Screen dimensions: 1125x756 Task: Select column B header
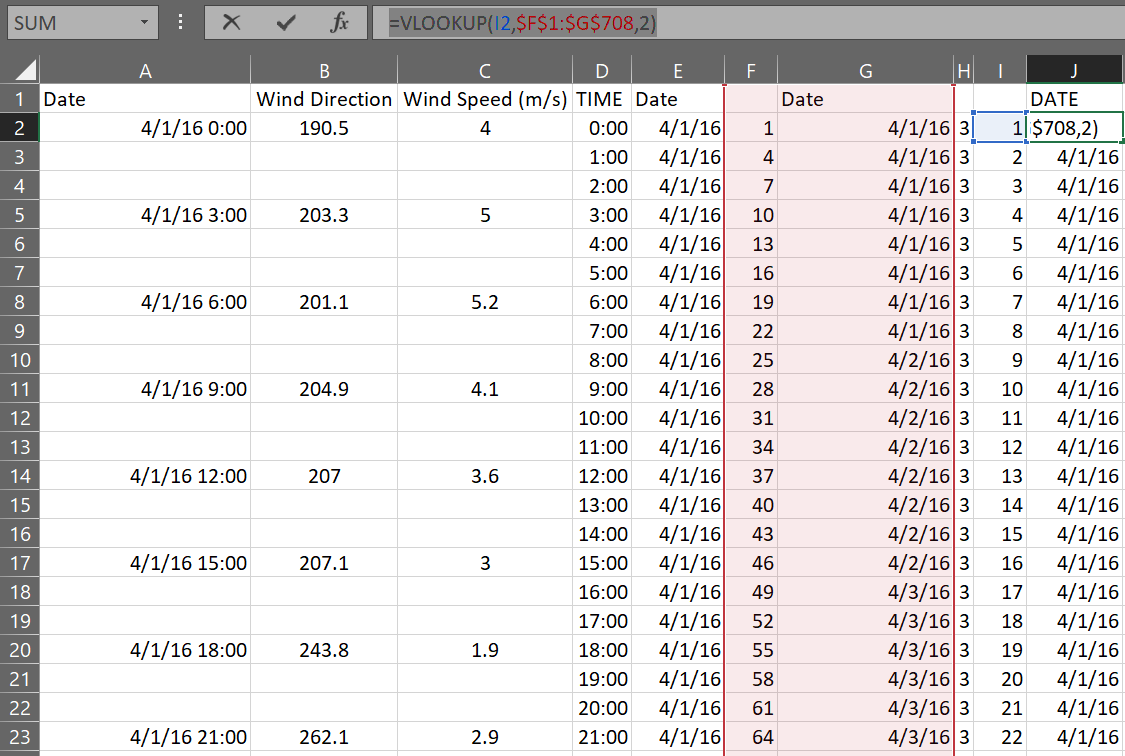tap(324, 70)
